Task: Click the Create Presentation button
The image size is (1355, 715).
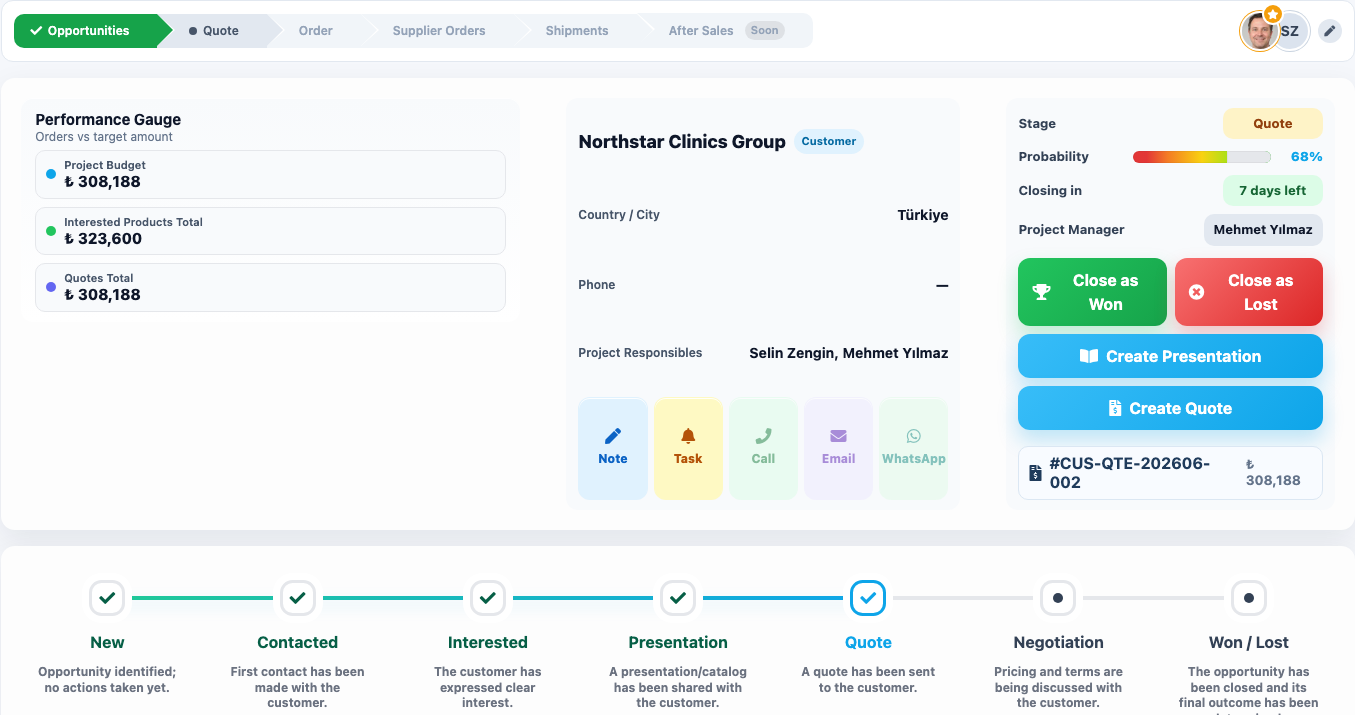Action: [x=1170, y=356]
